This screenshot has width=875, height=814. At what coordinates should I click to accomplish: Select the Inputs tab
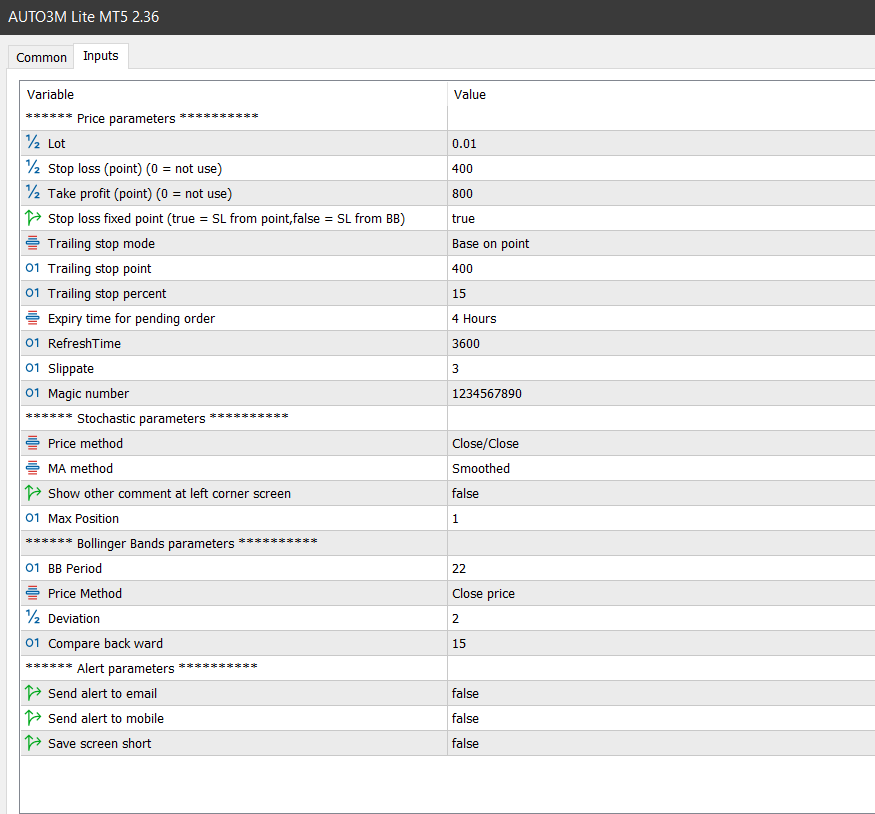pyautogui.click(x=100, y=56)
